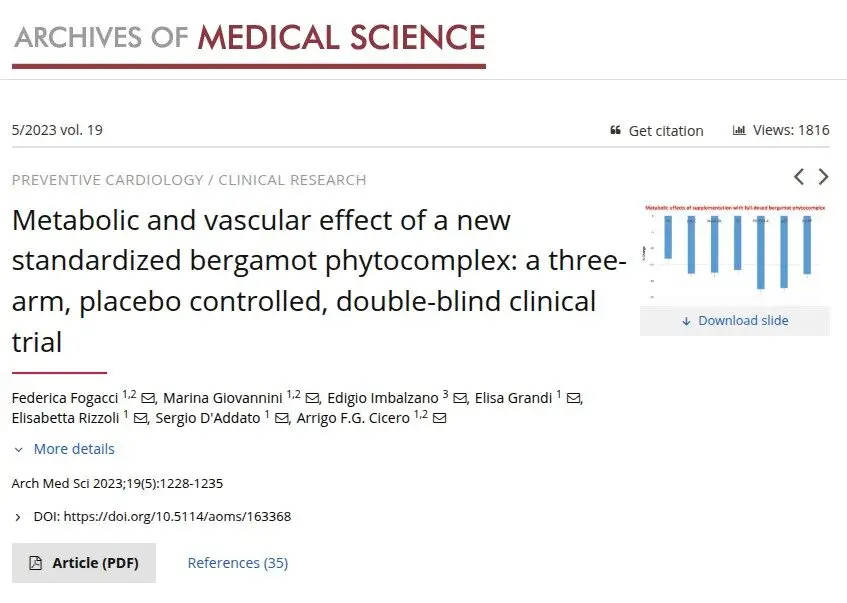847x603 pixels.
Task: Click the envelope icon after Elisabetta Rizzoli
Action: click(140, 419)
